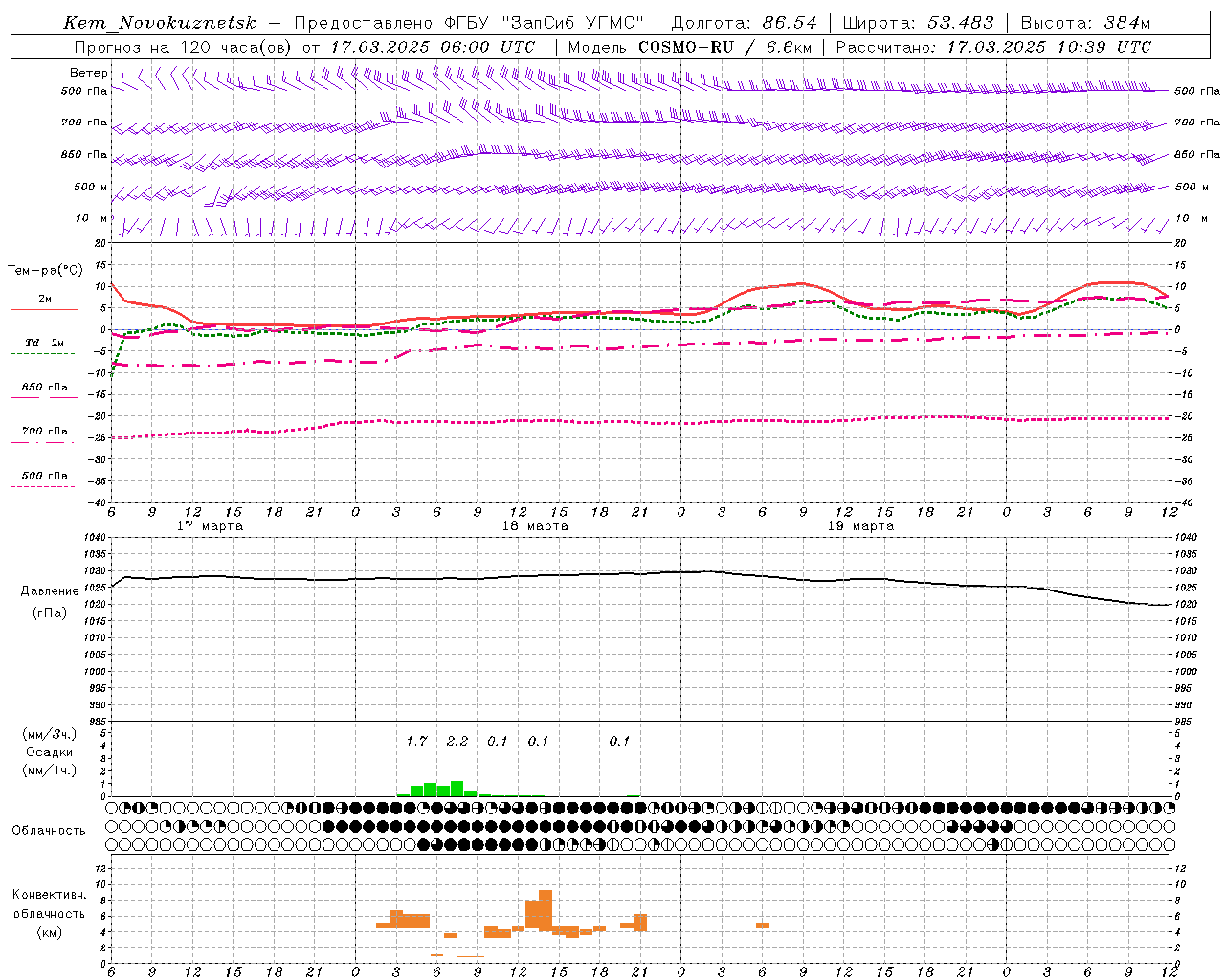The width and height of the screenshot is (1225, 980).
Task: Click the Высота: 384м elevation value
Action: tap(1085, 23)
